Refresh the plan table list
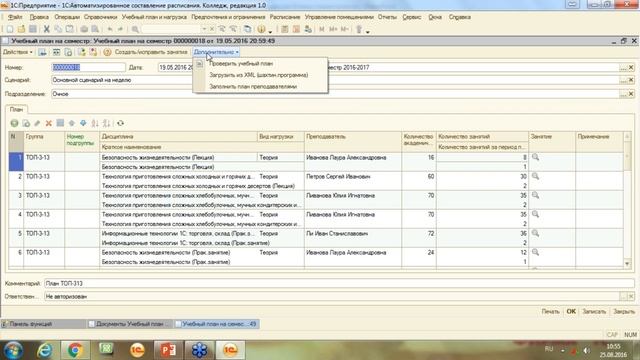The width and height of the screenshot is (640, 360). pos(120,123)
